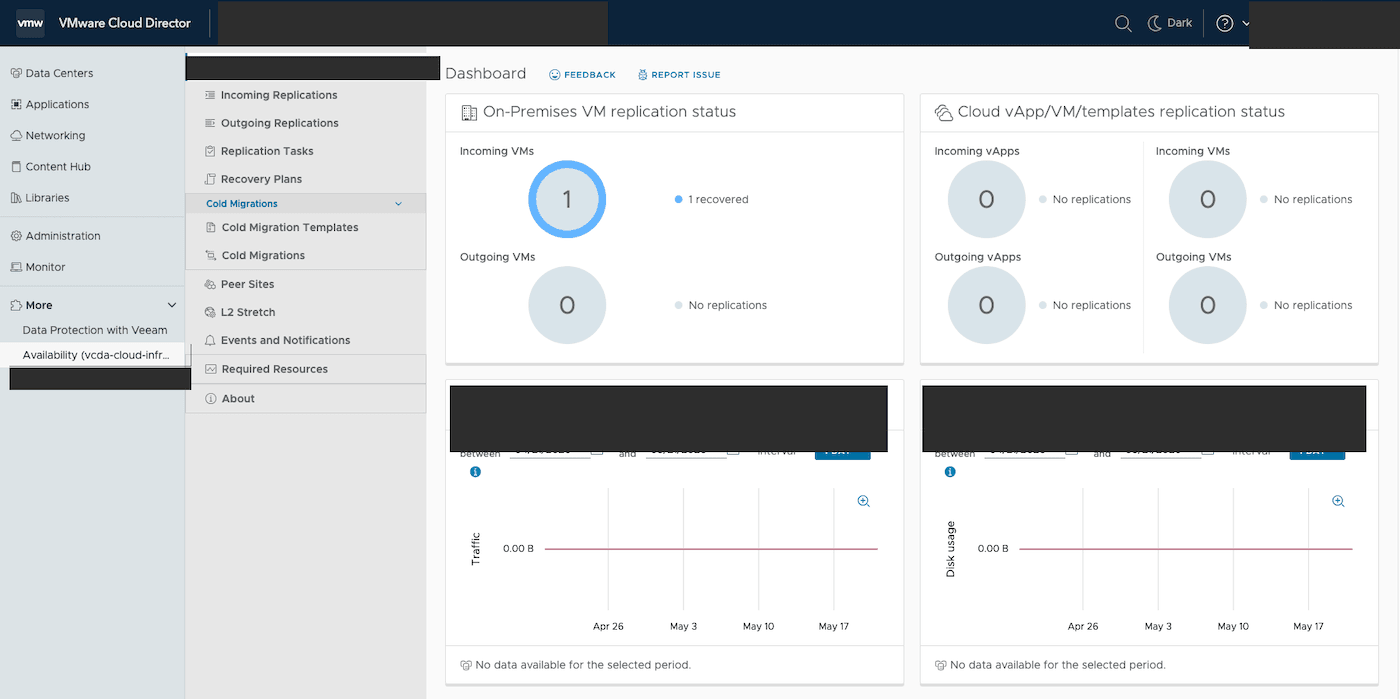Click the Cloud Incoming vApps circle
Image resolution: width=1400 pixels, height=699 pixels.
click(x=986, y=199)
